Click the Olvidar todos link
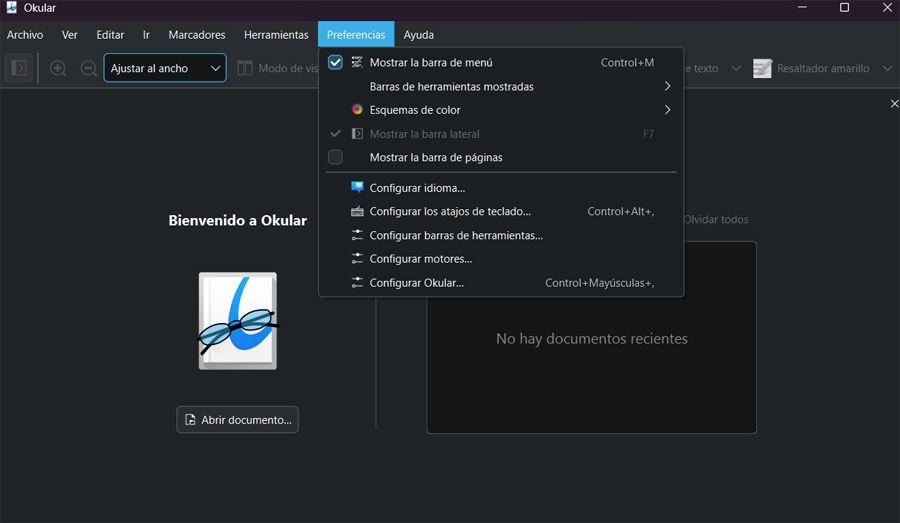The image size is (900, 523). point(716,219)
